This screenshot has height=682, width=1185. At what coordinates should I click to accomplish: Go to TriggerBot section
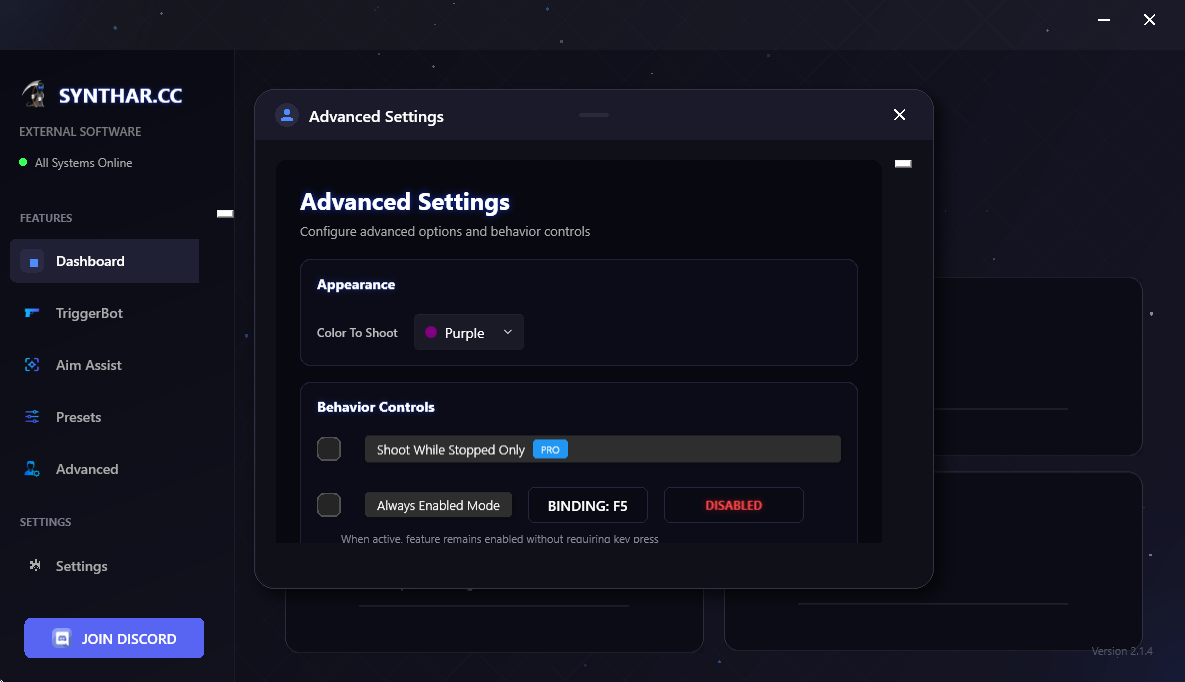[x=104, y=313]
